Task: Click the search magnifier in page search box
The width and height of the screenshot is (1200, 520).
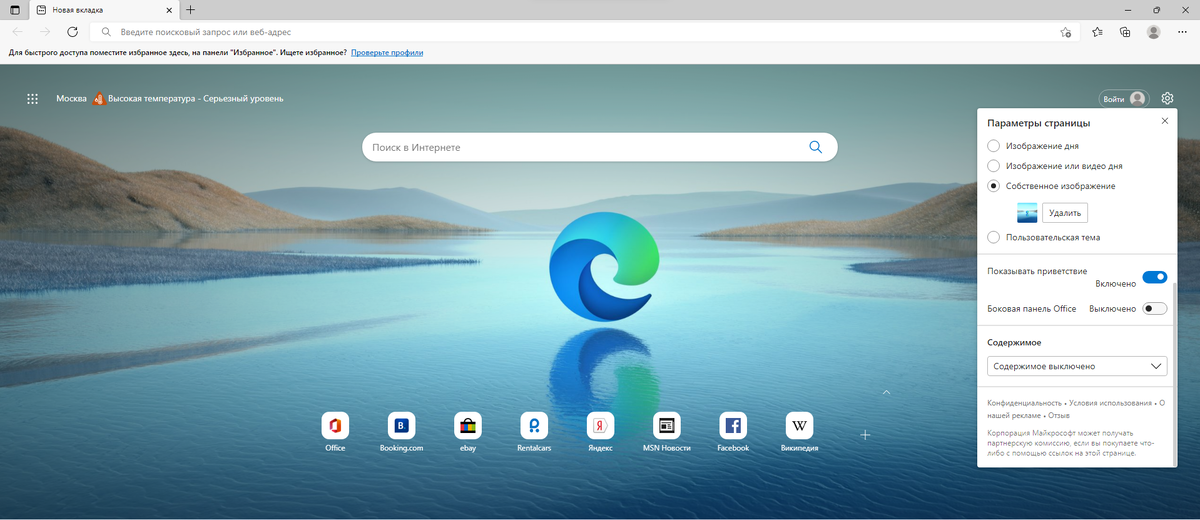Action: [815, 147]
